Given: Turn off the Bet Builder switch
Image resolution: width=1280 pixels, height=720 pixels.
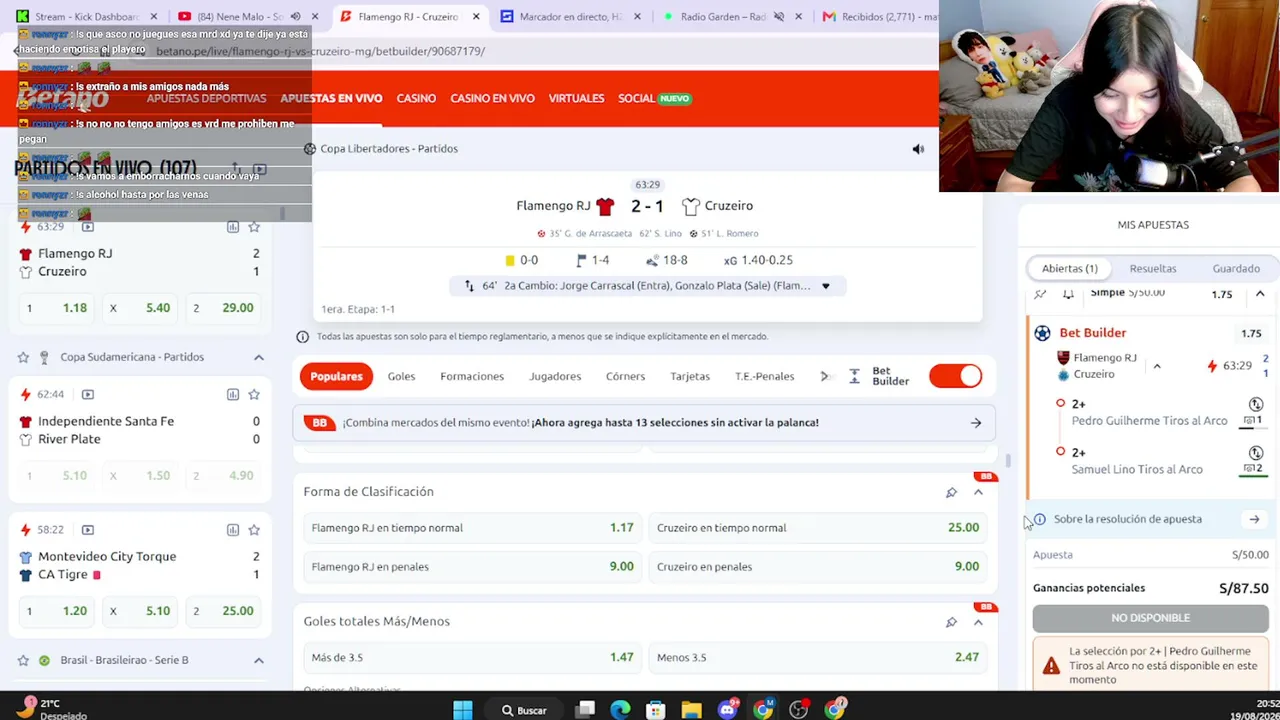Looking at the screenshot, I should [x=956, y=376].
